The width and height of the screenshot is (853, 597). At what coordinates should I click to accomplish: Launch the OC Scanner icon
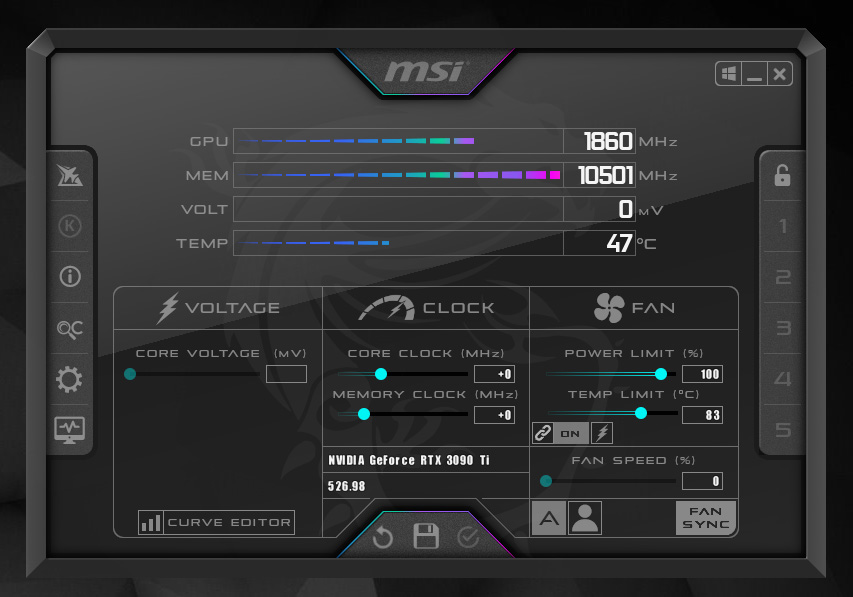coord(70,328)
